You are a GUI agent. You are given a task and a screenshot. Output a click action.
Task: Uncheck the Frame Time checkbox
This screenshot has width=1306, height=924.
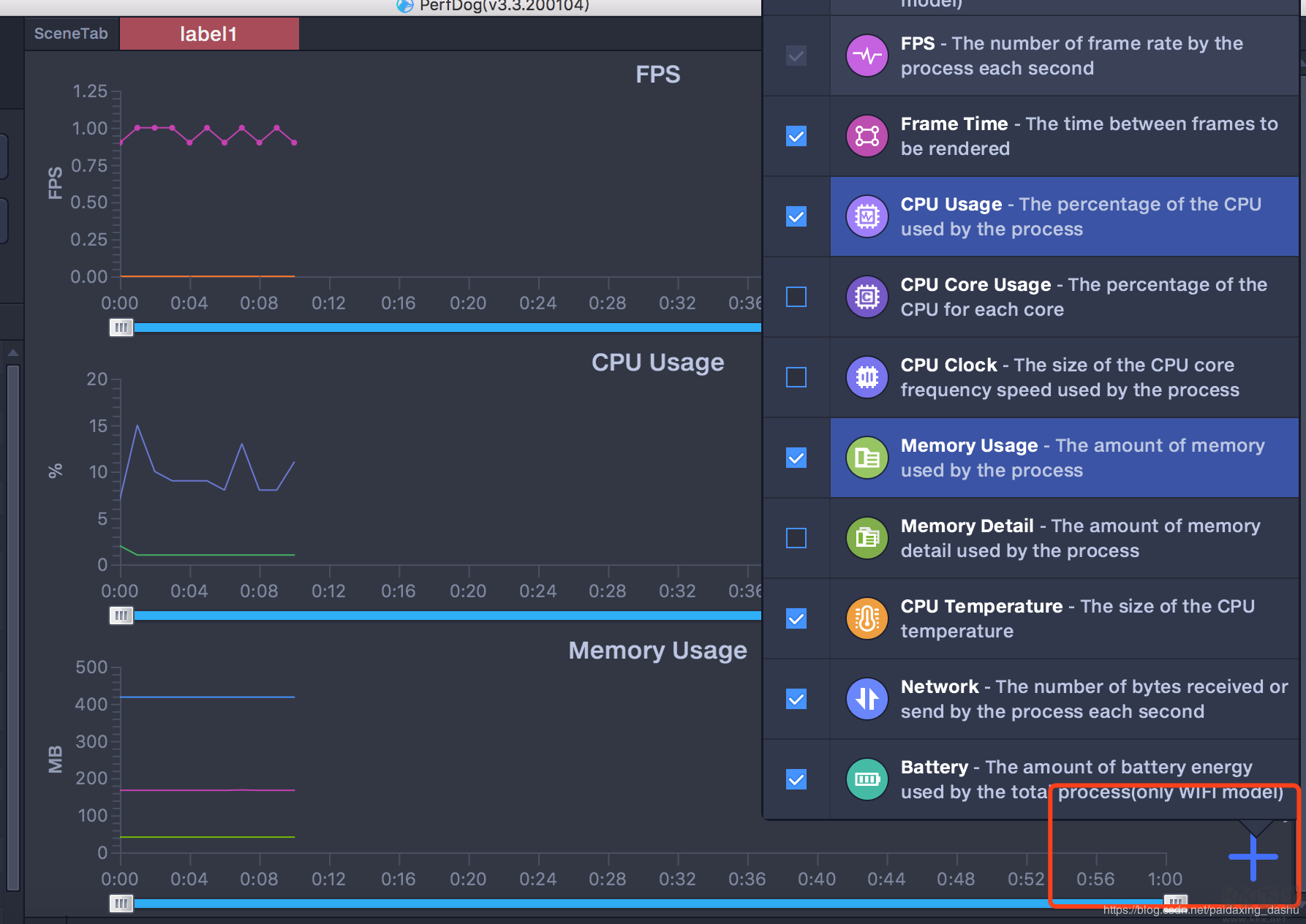point(796,136)
